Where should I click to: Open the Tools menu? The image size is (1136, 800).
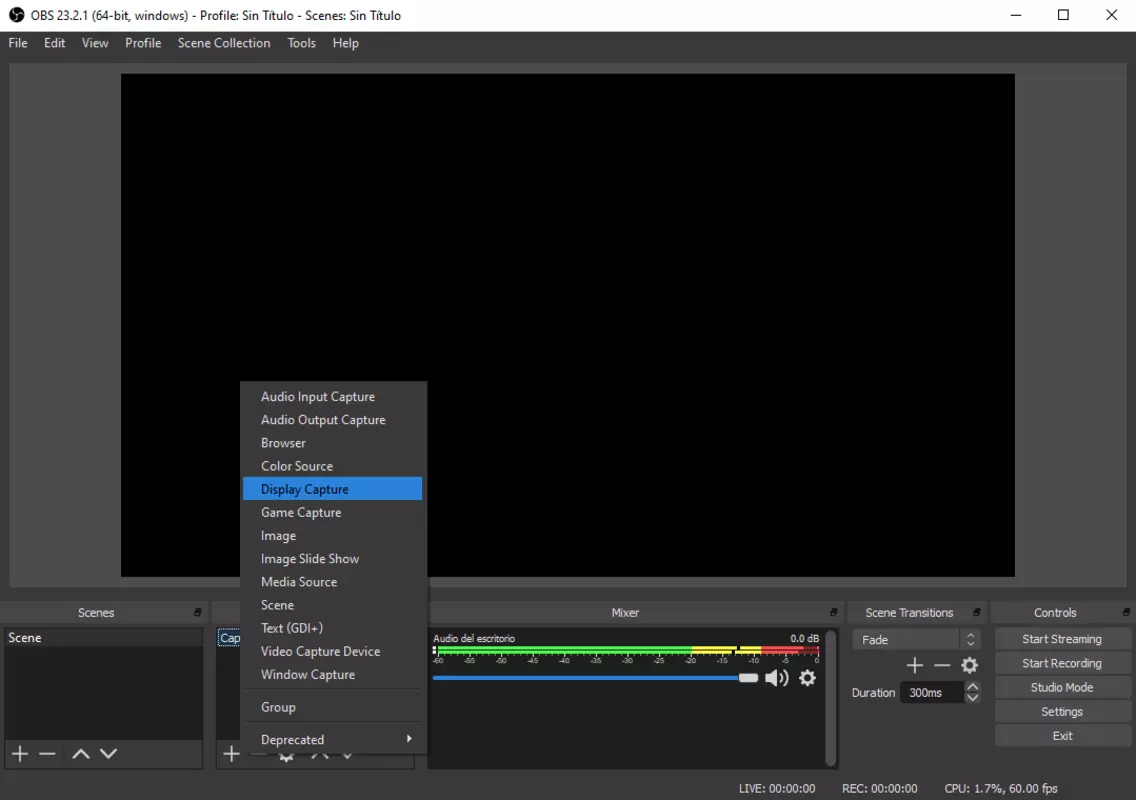(301, 43)
